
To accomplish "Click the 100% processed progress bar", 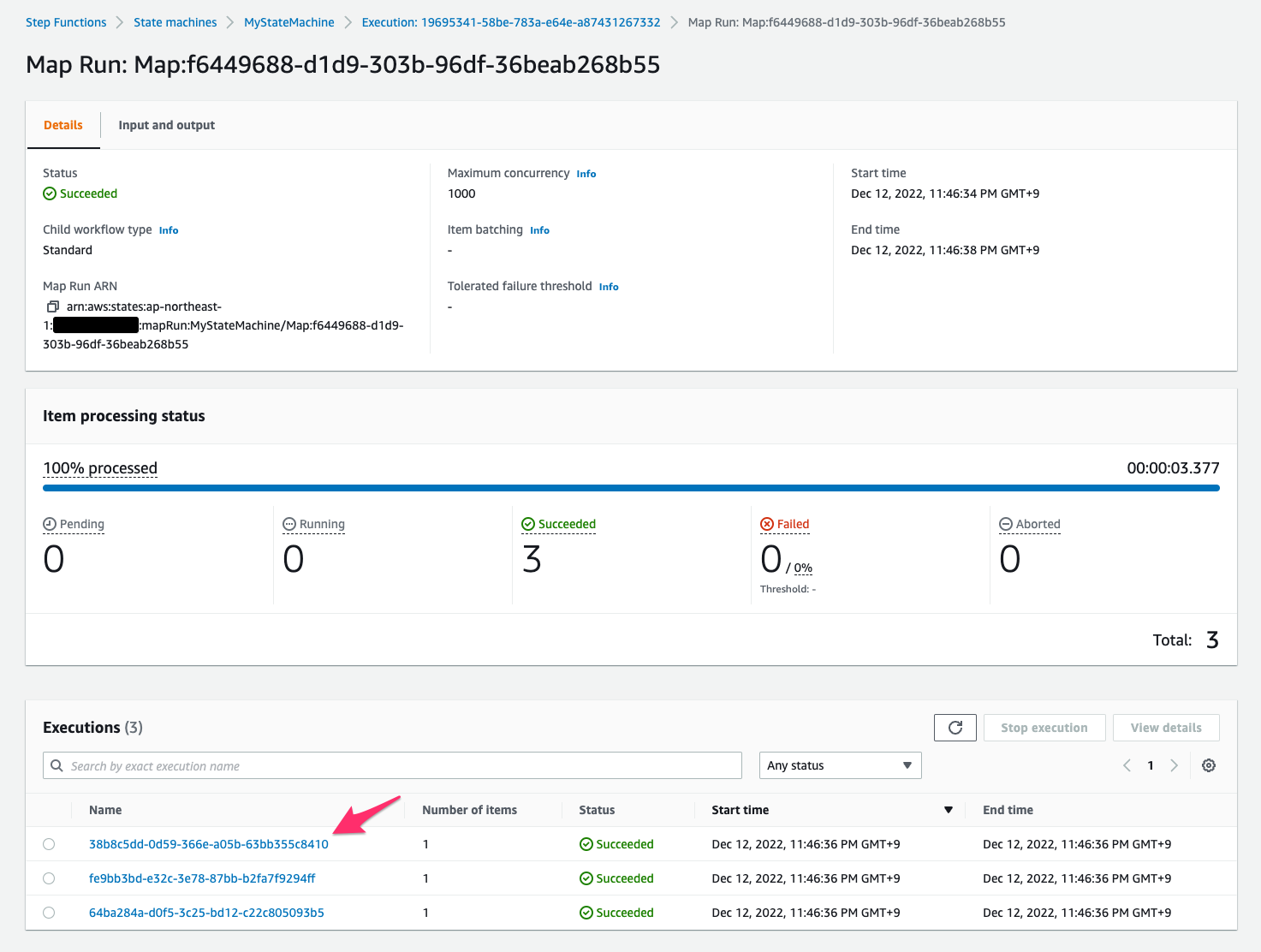I will pos(631,488).
